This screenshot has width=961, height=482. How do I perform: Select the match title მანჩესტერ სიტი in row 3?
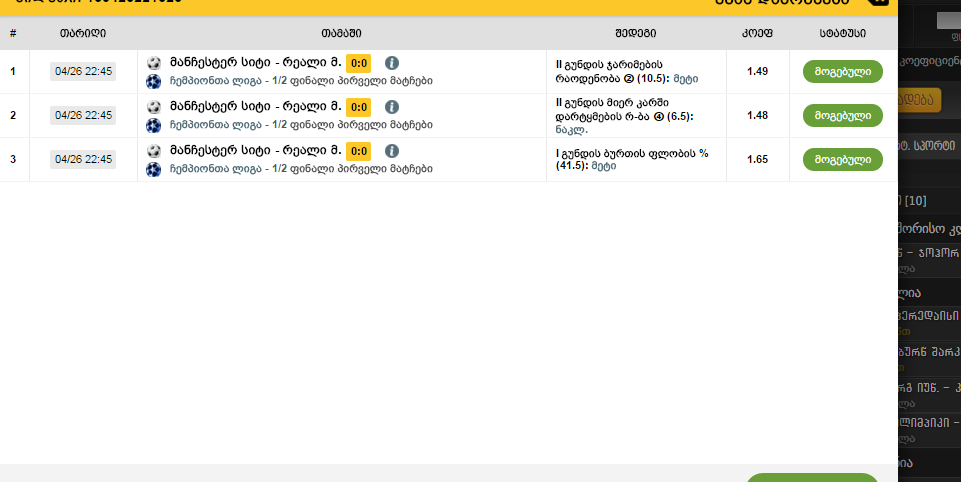[221, 151]
